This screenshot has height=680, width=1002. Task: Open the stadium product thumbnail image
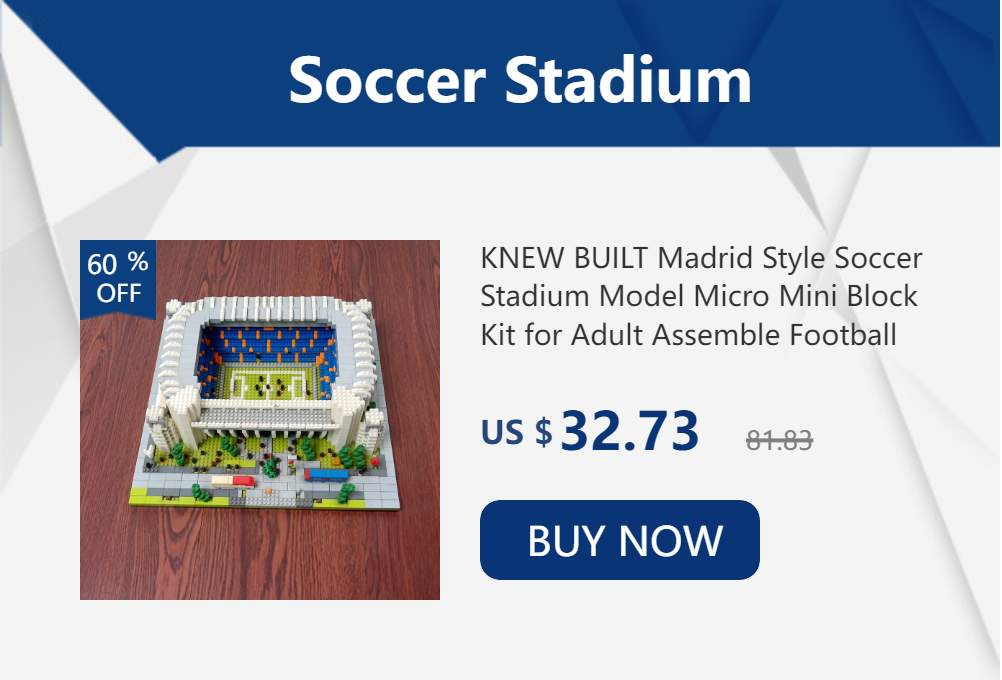(259, 420)
